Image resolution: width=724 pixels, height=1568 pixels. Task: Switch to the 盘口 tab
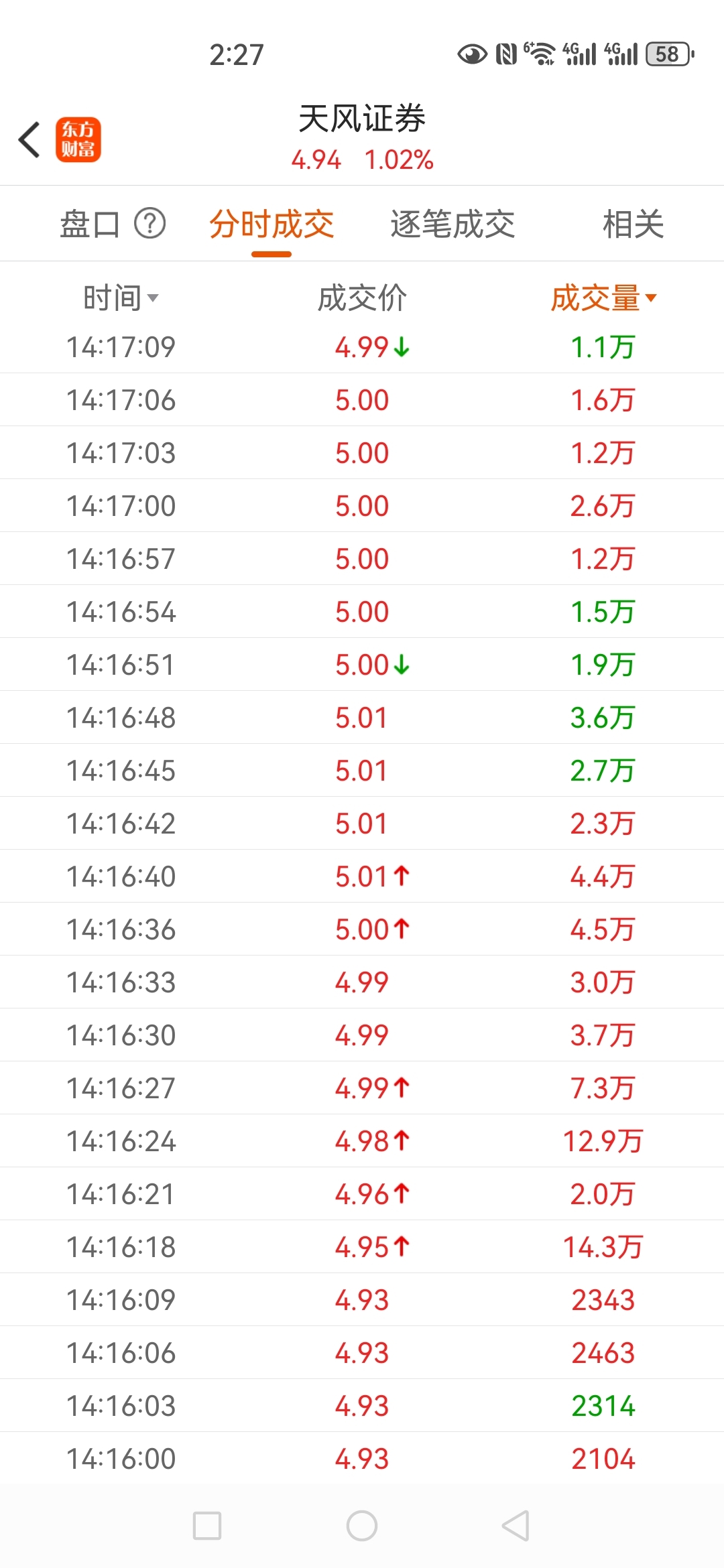pyautogui.click(x=90, y=224)
